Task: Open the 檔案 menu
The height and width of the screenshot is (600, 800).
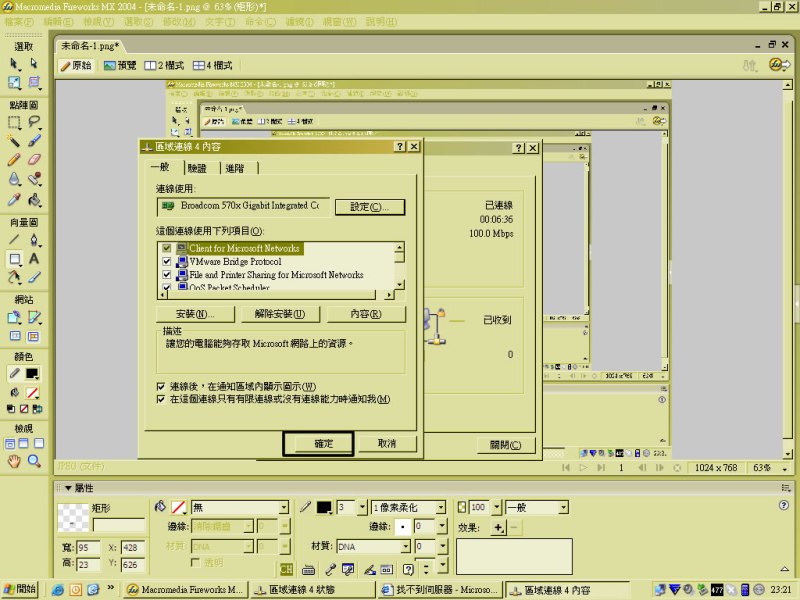Action: [x=19, y=22]
